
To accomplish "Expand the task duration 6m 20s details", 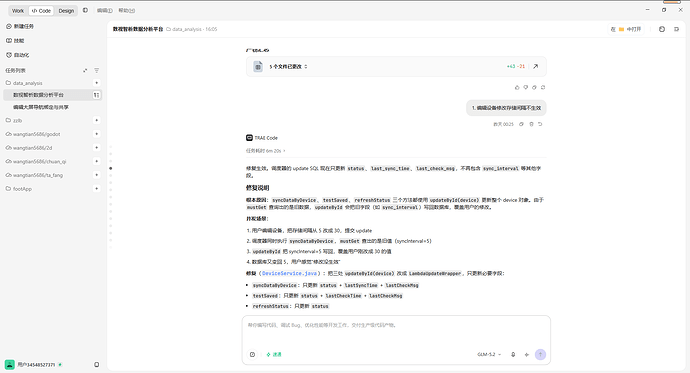I will (265, 151).
